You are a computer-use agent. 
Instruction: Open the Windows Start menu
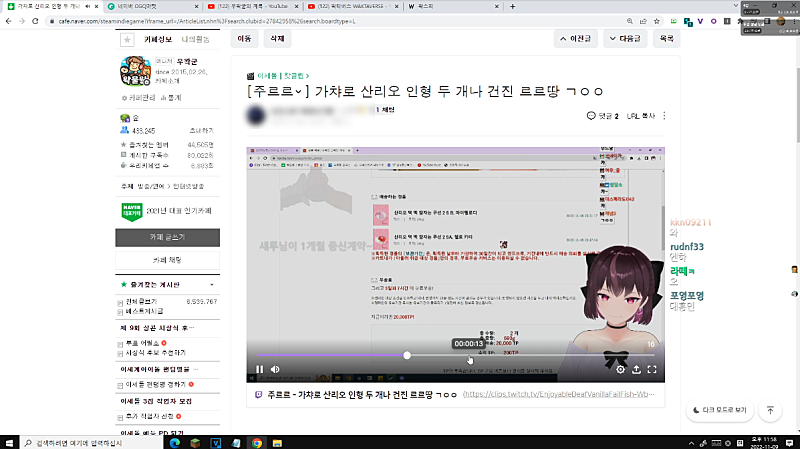[9, 443]
